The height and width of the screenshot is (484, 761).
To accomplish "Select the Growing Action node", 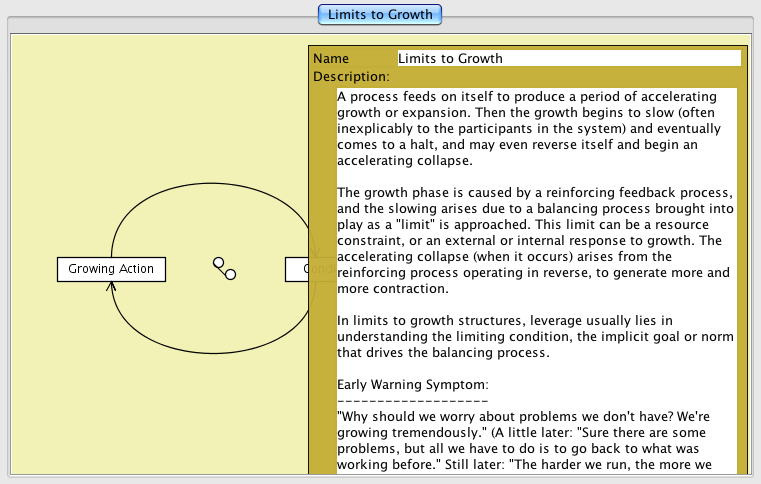I will pos(111,269).
